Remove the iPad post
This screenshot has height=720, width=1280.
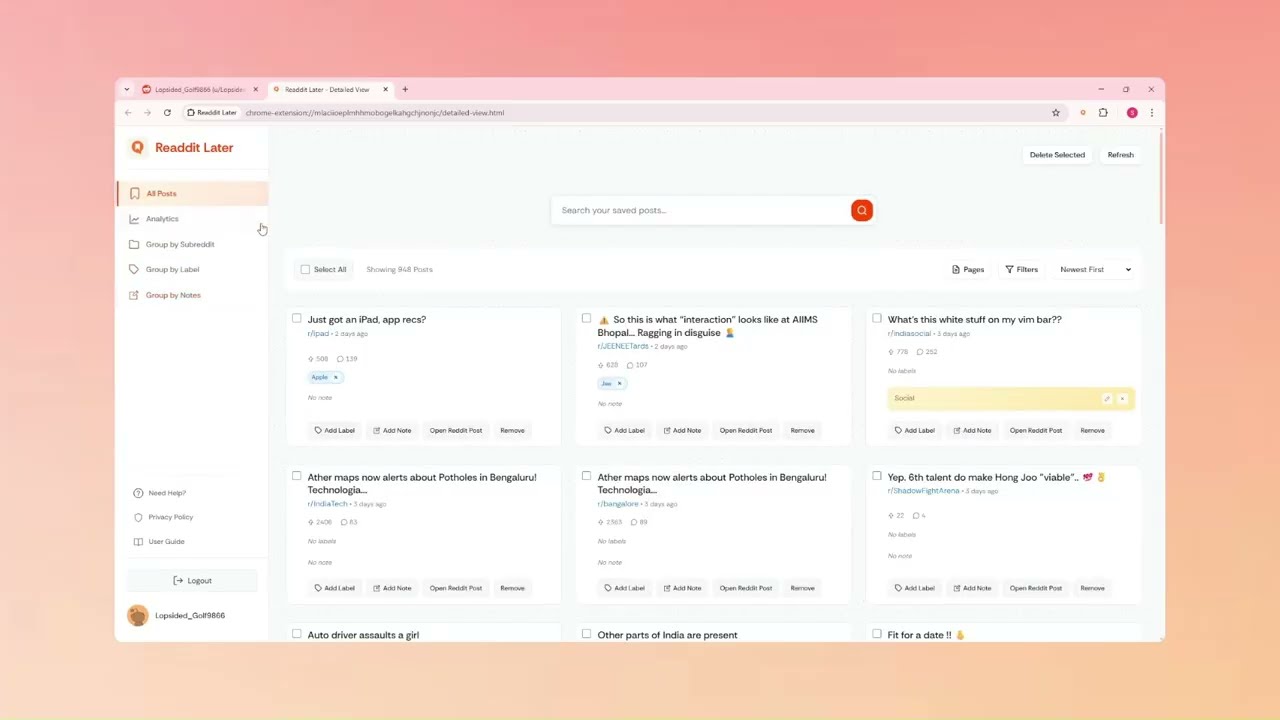point(512,431)
